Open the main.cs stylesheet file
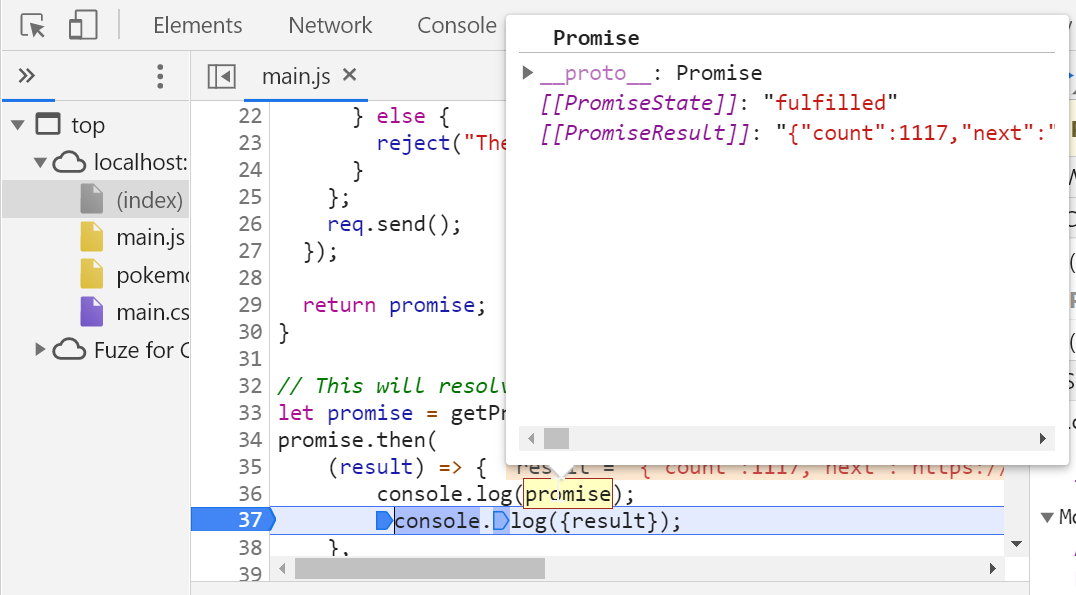 click(x=152, y=312)
